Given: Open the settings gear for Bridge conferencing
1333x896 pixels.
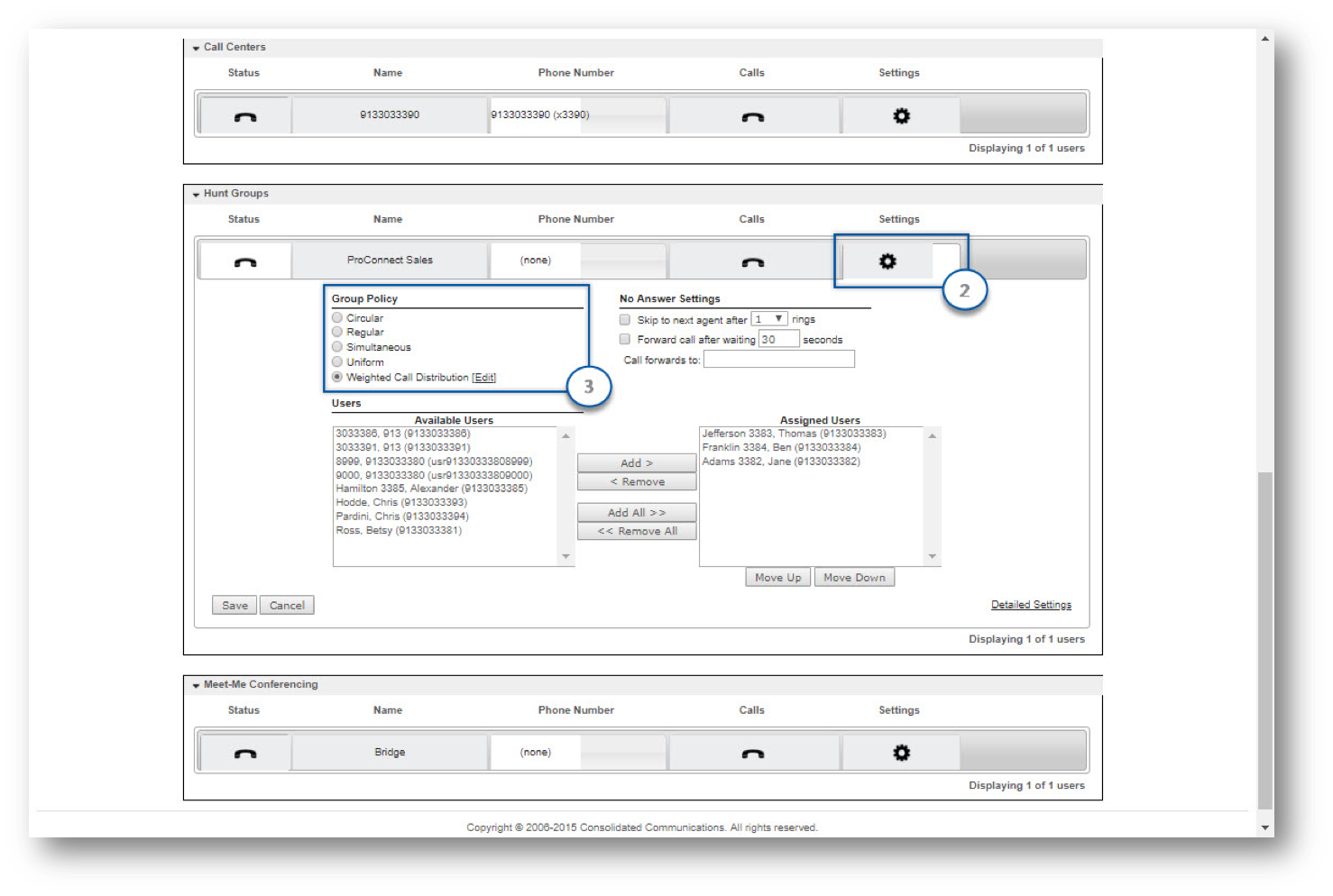Looking at the screenshot, I should pos(901,753).
